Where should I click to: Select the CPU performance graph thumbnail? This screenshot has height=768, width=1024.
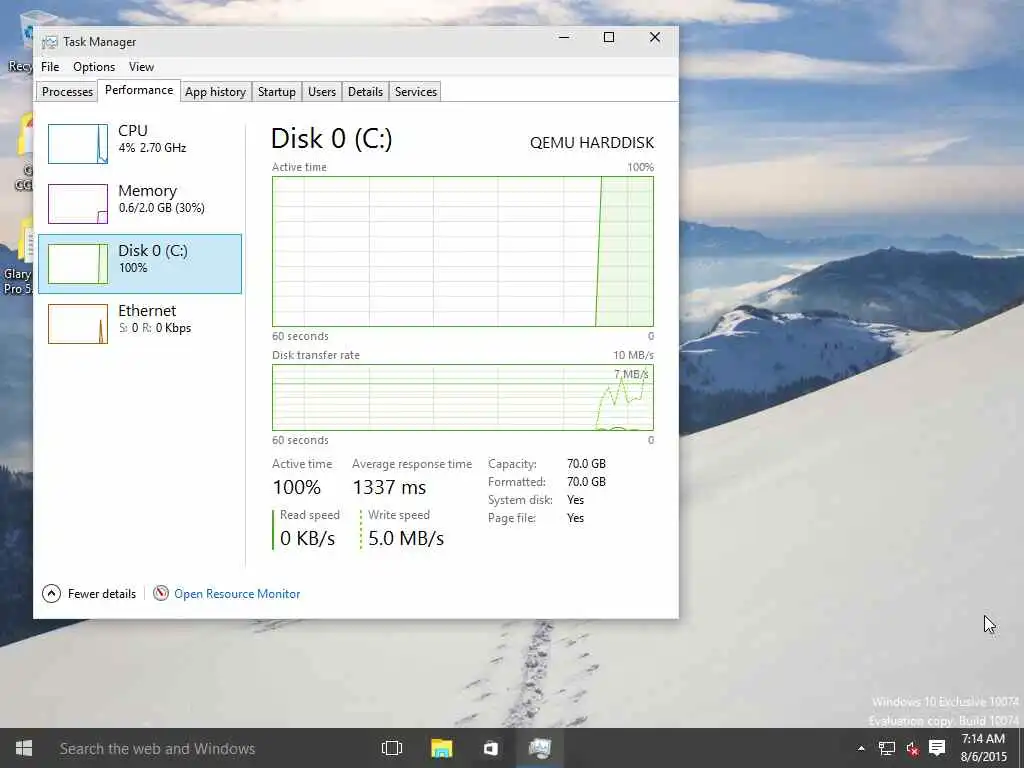click(78, 144)
